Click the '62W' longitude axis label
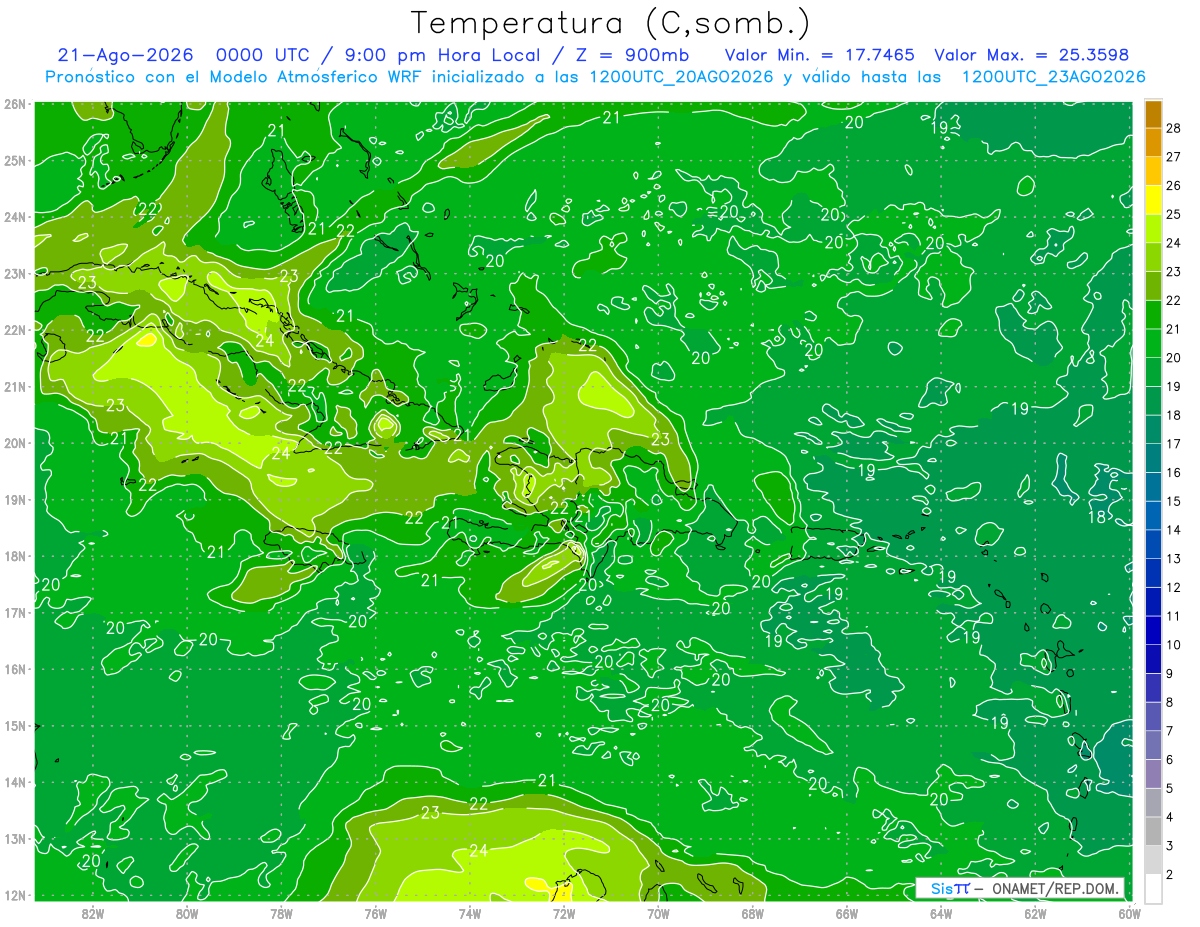1200x927 pixels. pos(1035,913)
